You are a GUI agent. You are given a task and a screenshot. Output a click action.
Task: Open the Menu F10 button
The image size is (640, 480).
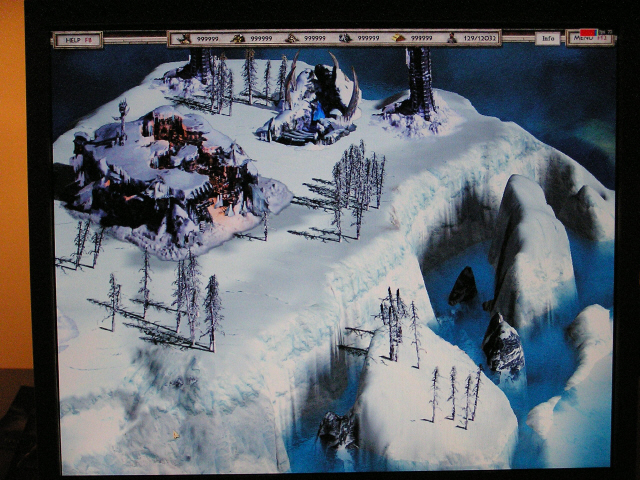click(x=589, y=38)
